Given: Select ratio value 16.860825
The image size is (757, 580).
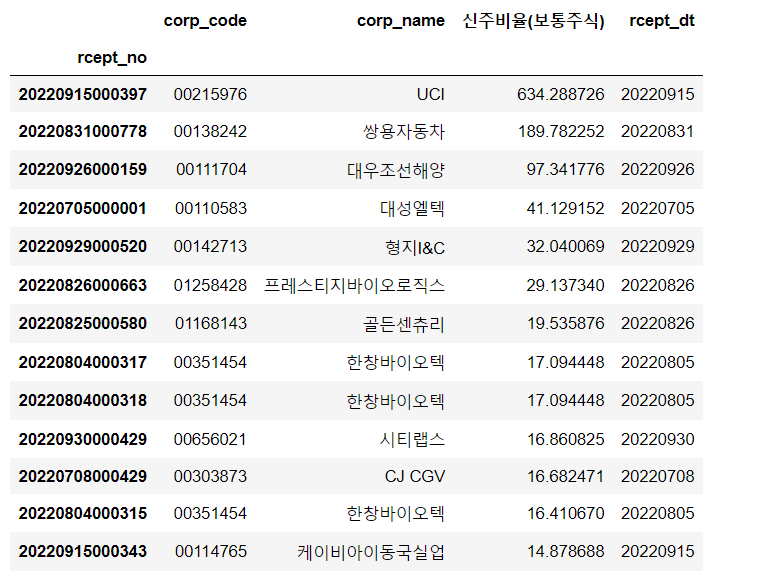Looking at the screenshot, I should (x=566, y=439).
